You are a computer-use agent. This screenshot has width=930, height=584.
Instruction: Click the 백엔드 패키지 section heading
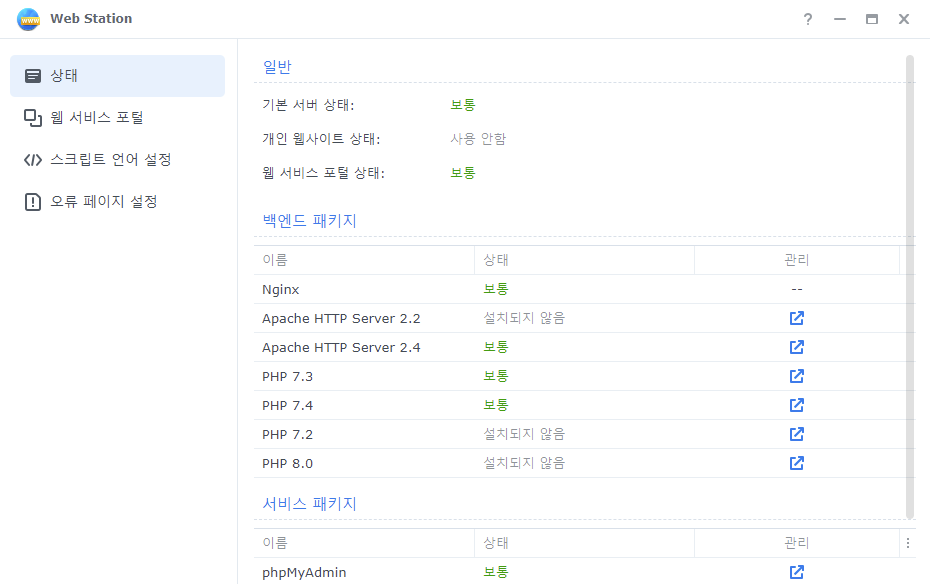(310, 221)
